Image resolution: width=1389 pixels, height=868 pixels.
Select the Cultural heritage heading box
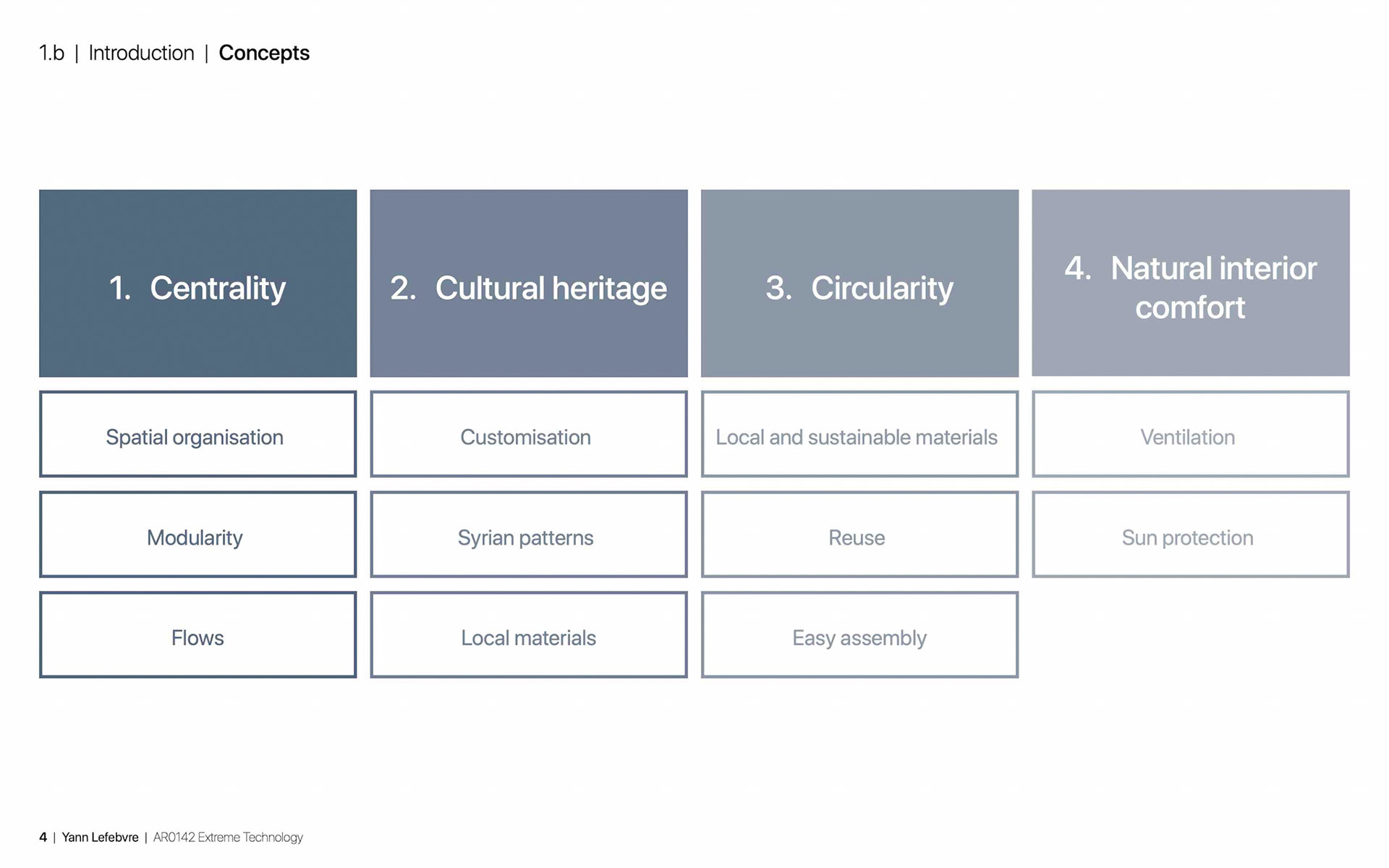coord(528,284)
